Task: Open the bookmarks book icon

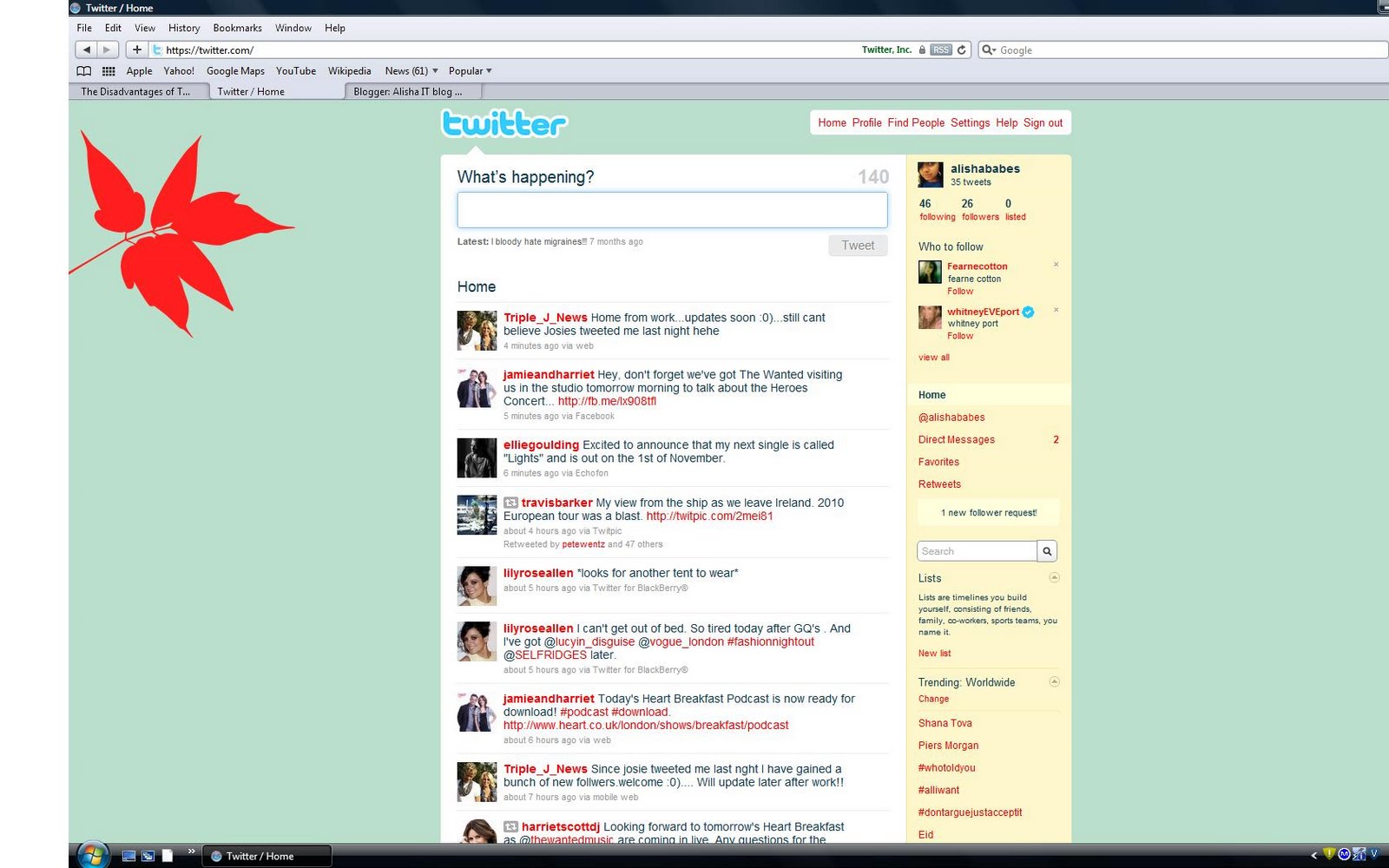Action: (x=84, y=71)
